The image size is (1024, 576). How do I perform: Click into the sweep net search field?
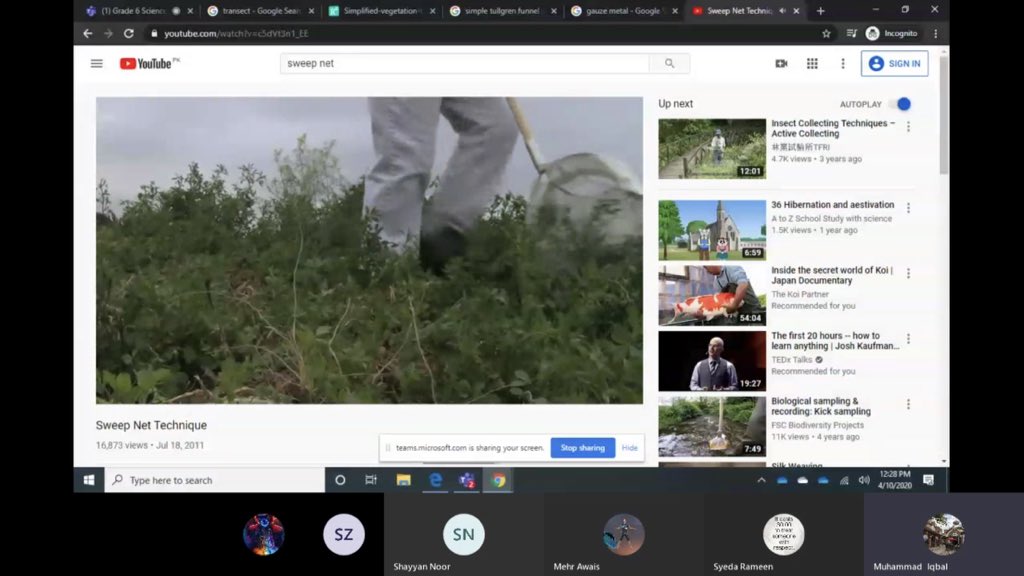click(x=464, y=63)
